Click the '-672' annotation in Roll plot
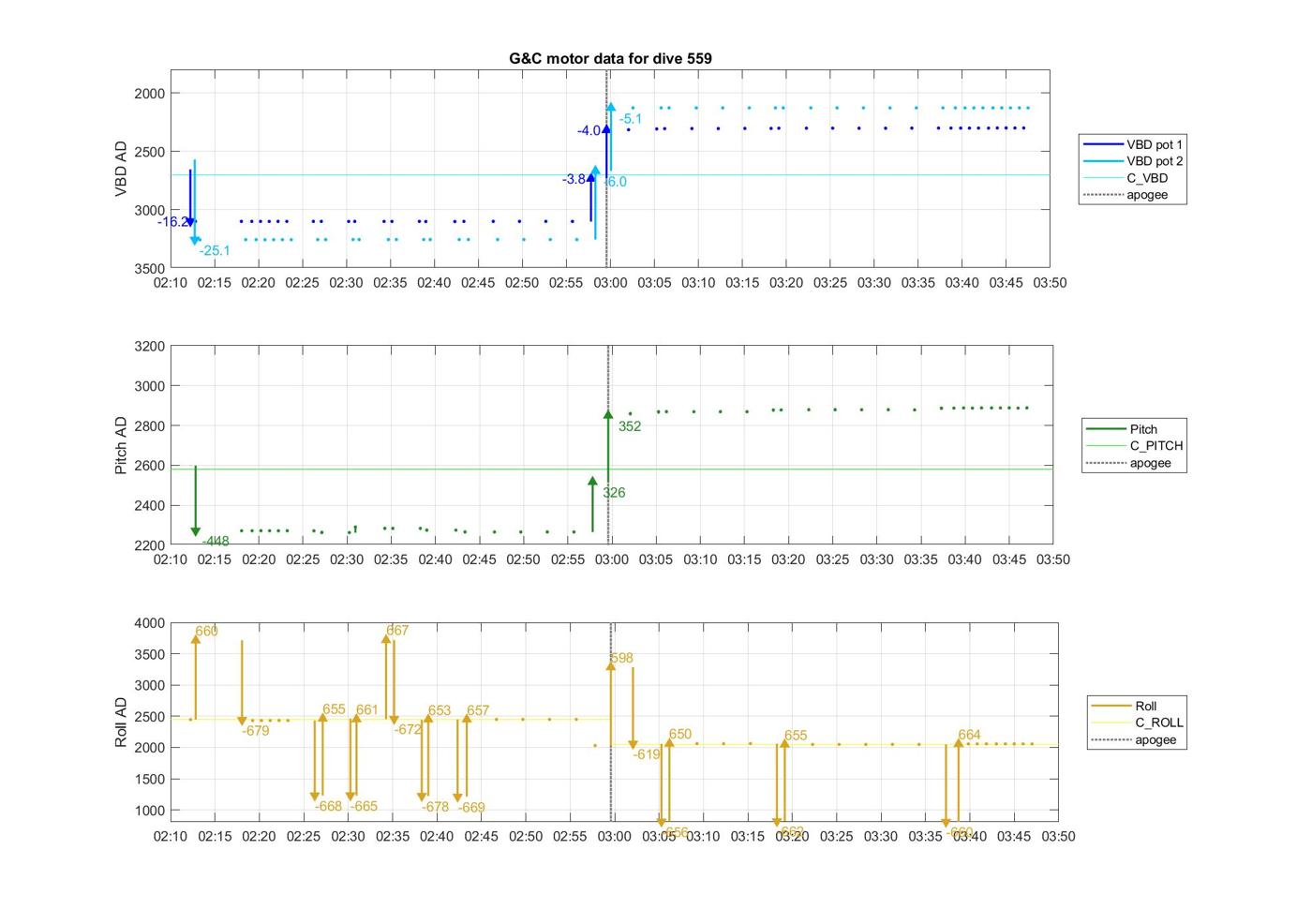 409,730
